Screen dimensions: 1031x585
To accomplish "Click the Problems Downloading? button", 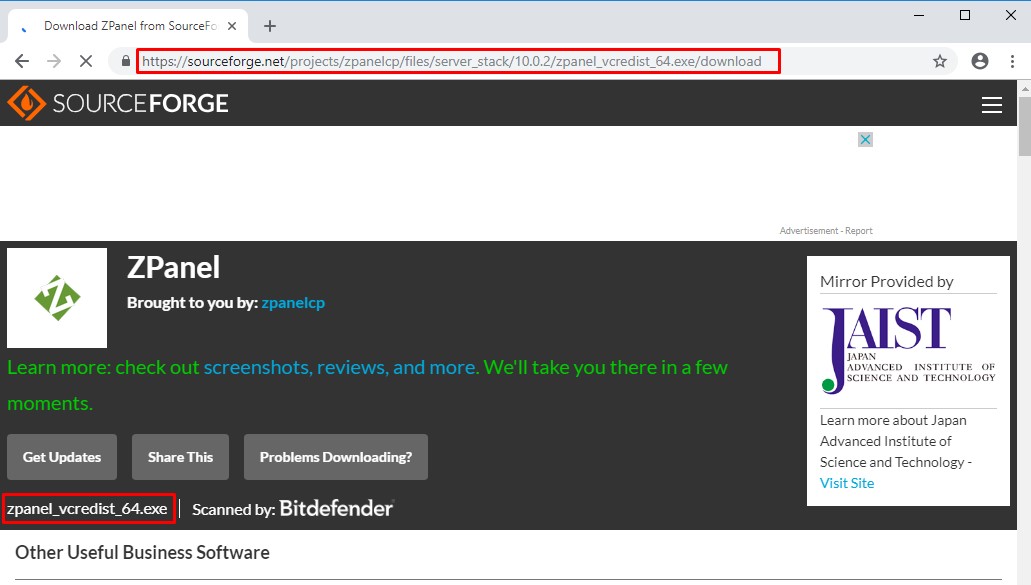I will pos(336,457).
